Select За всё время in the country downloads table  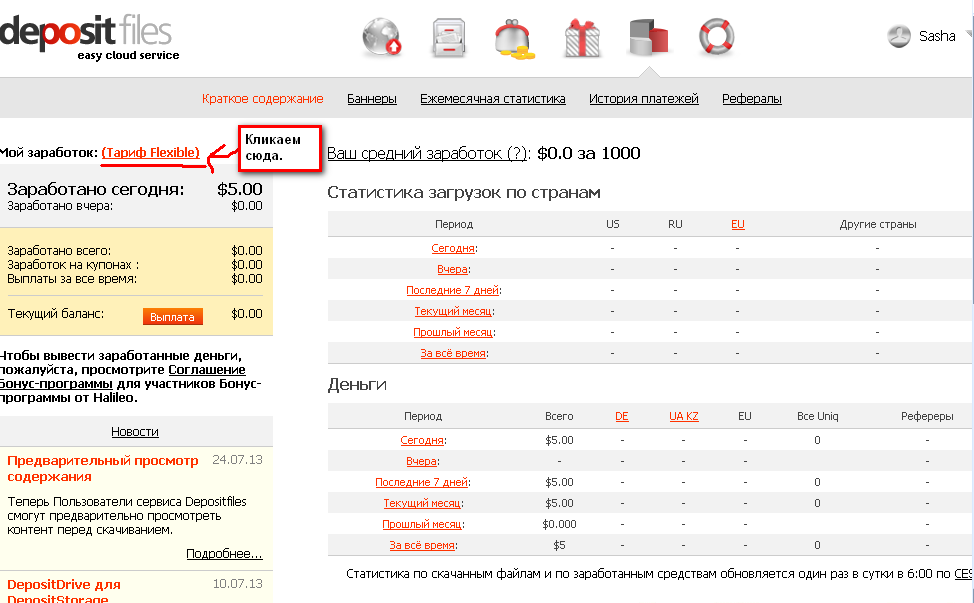(x=453, y=354)
